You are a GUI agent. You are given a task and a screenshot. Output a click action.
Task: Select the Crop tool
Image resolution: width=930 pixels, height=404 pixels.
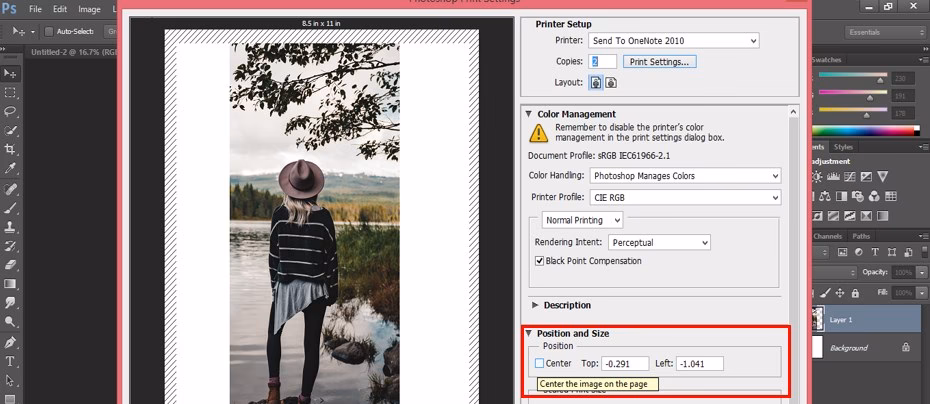click(11, 149)
